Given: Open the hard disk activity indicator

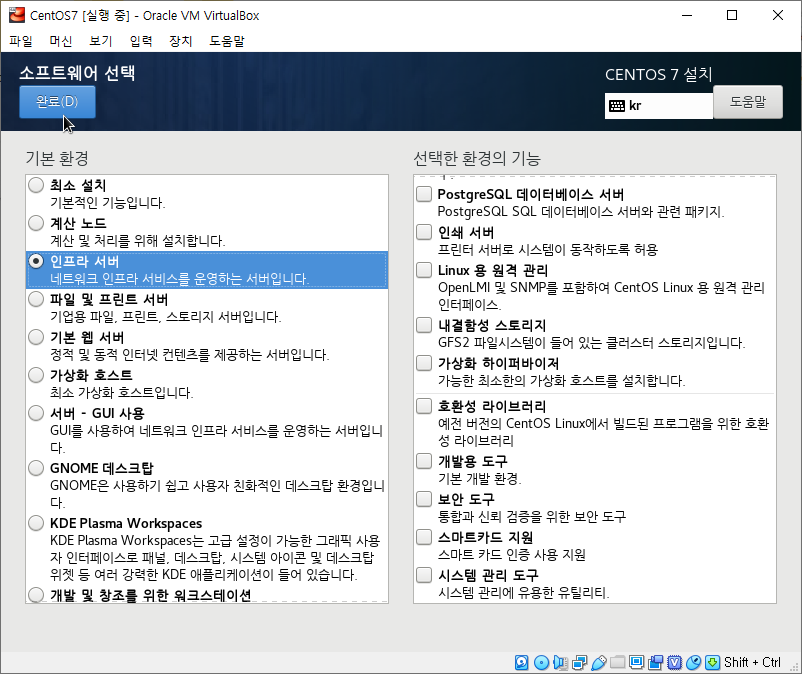Looking at the screenshot, I should pos(521,662).
